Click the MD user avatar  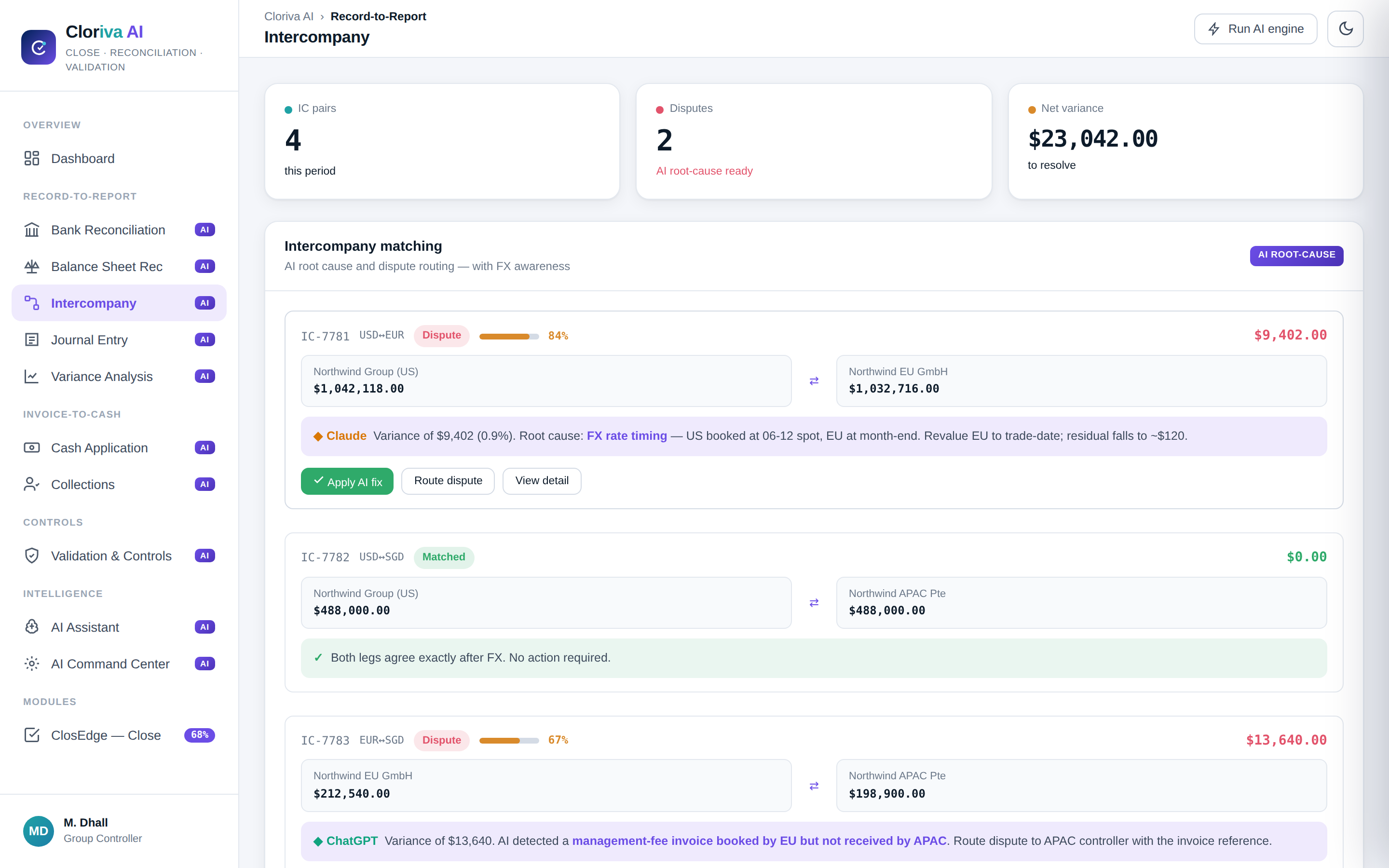[39, 831]
